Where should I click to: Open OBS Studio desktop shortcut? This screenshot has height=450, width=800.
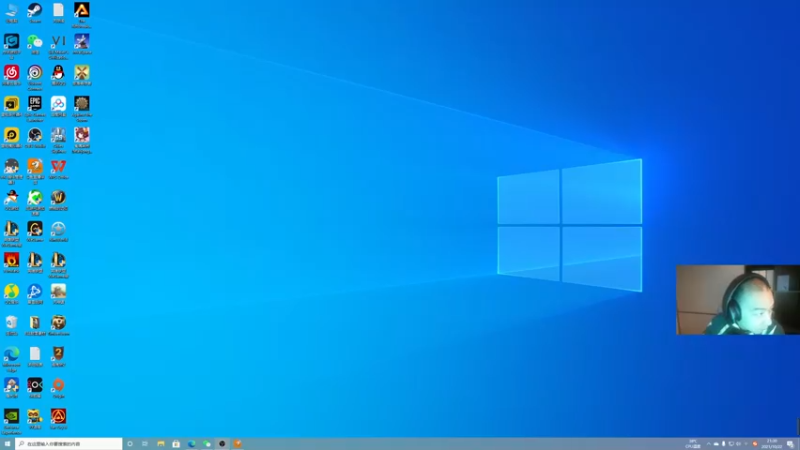35,138
